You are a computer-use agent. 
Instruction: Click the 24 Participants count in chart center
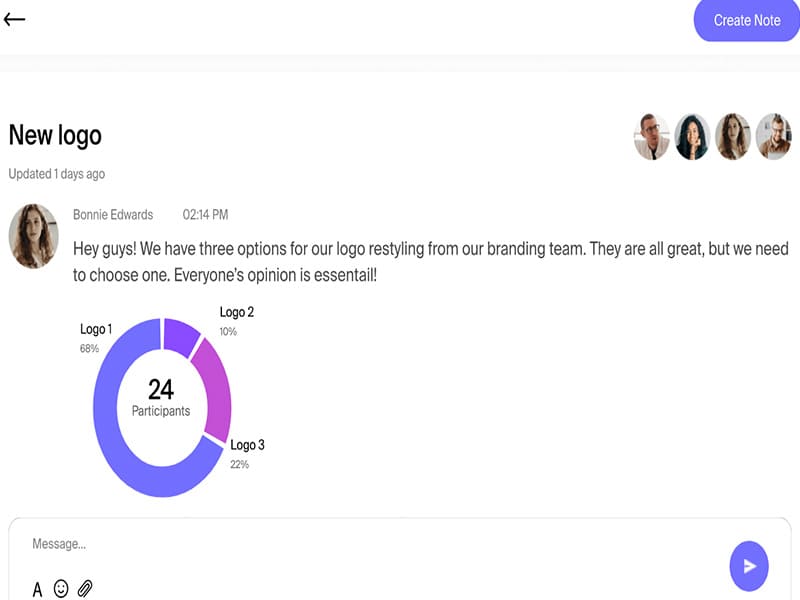coord(161,397)
